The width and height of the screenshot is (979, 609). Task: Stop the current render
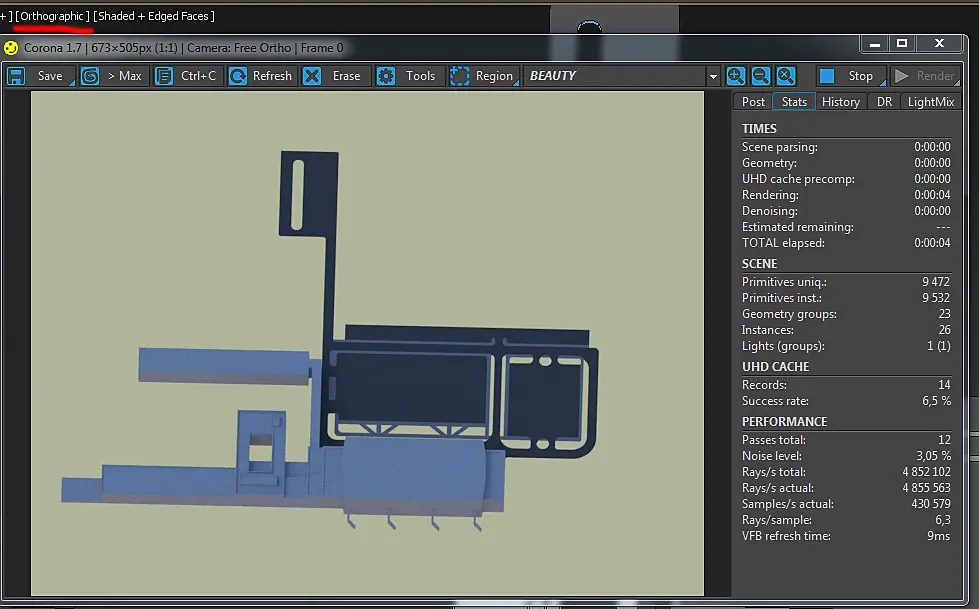848,76
